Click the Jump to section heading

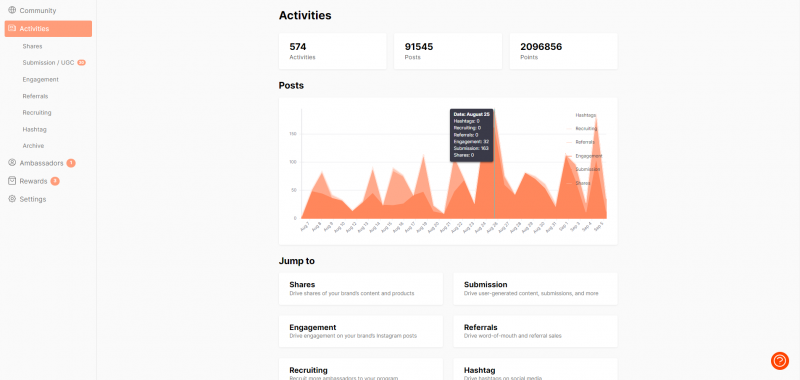click(296, 261)
